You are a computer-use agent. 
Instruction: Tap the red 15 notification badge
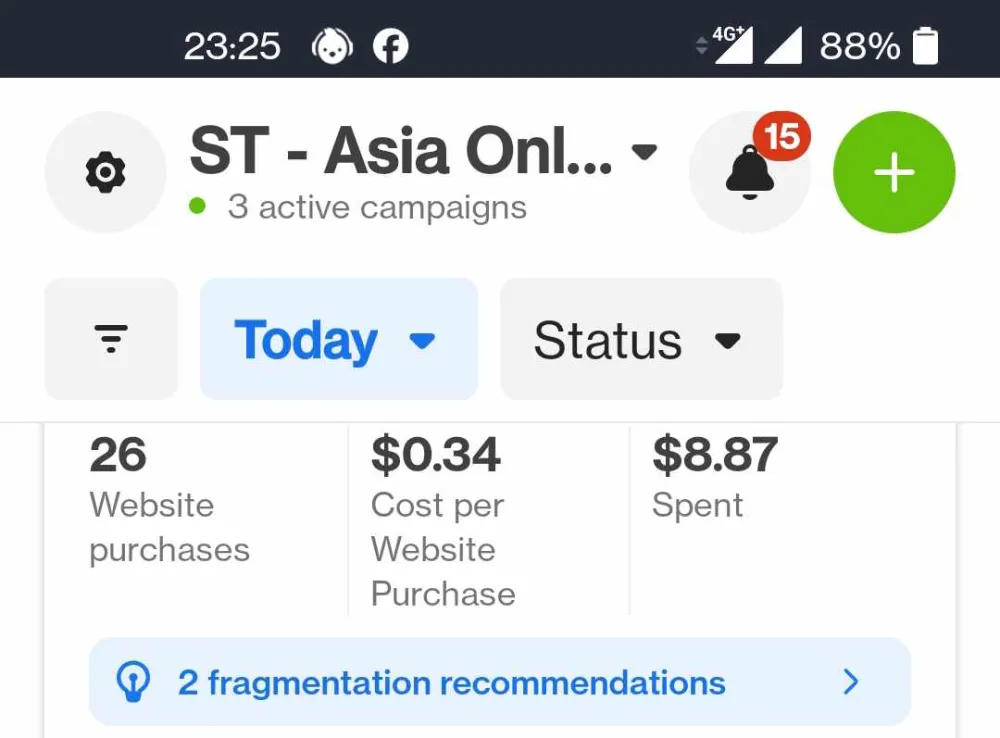pyautogui.click(x=782, y=136)
